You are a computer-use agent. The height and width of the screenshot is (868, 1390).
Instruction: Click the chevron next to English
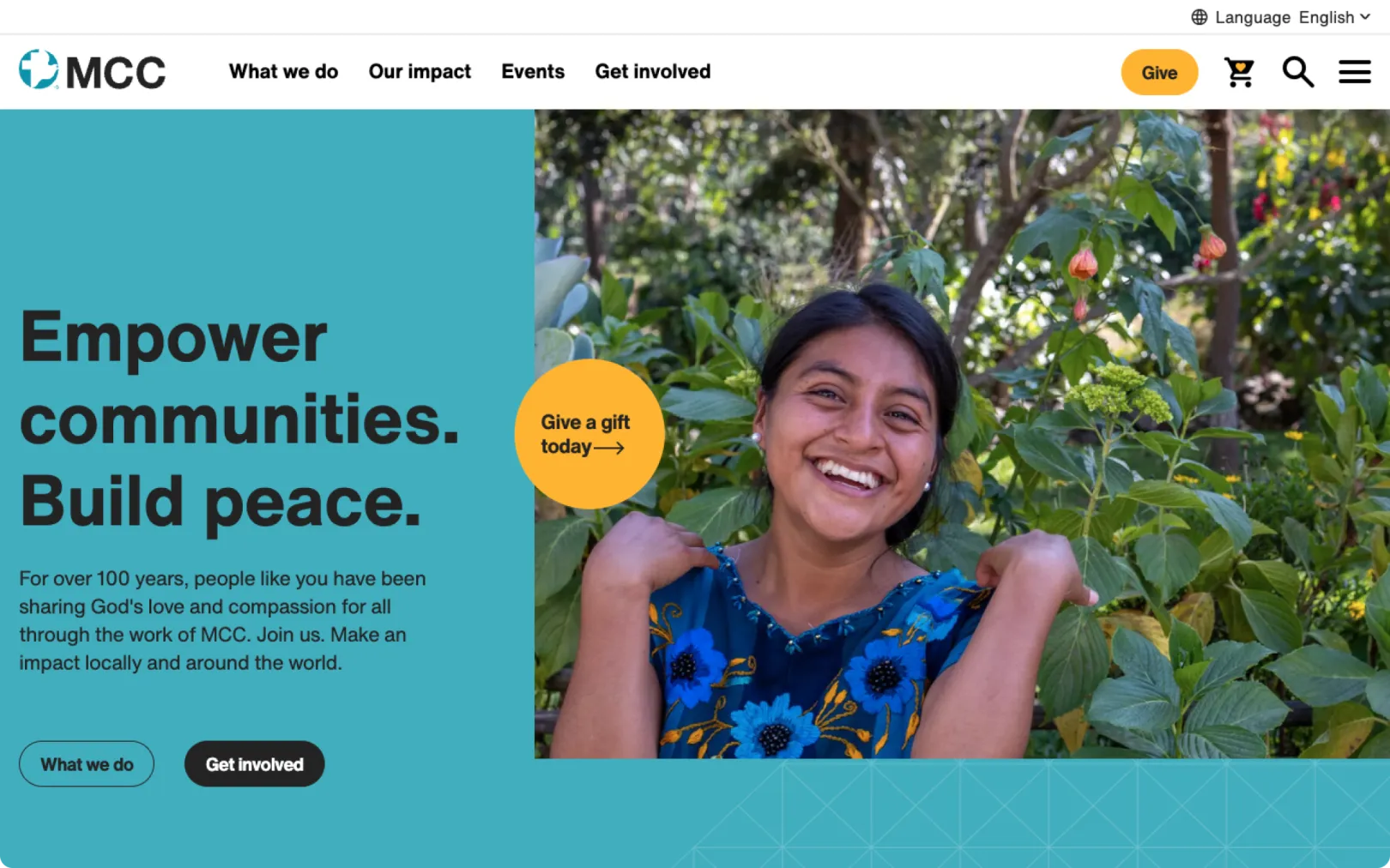[x=1365, y=17]
